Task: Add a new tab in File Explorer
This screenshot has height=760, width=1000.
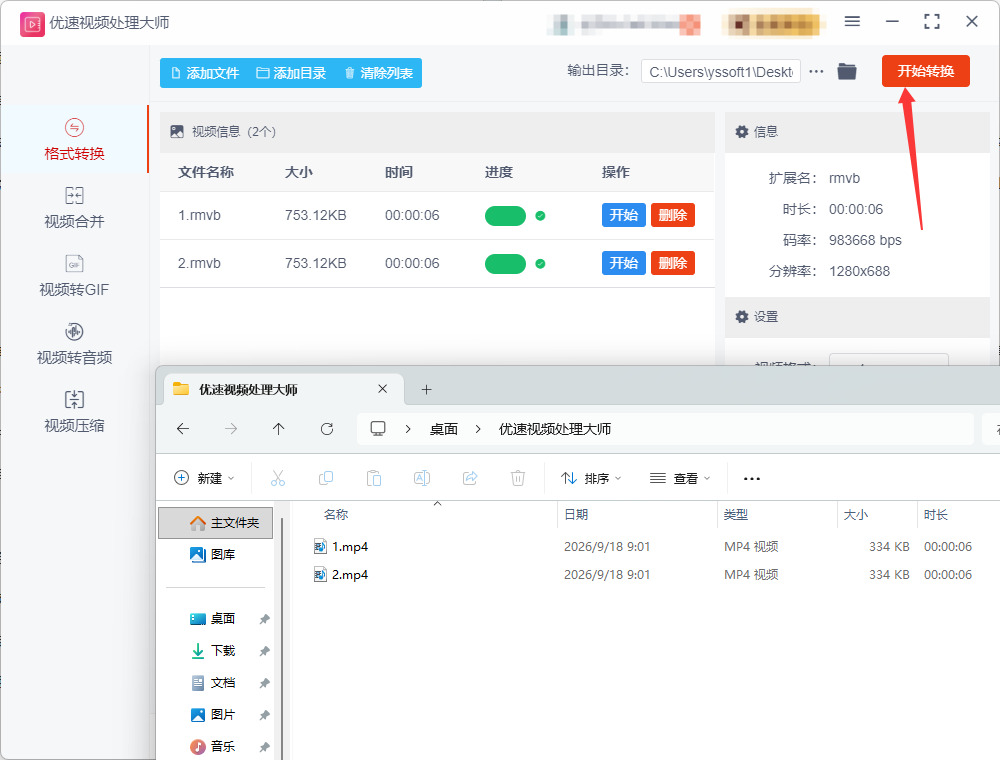Action: (x=427, y=389)
